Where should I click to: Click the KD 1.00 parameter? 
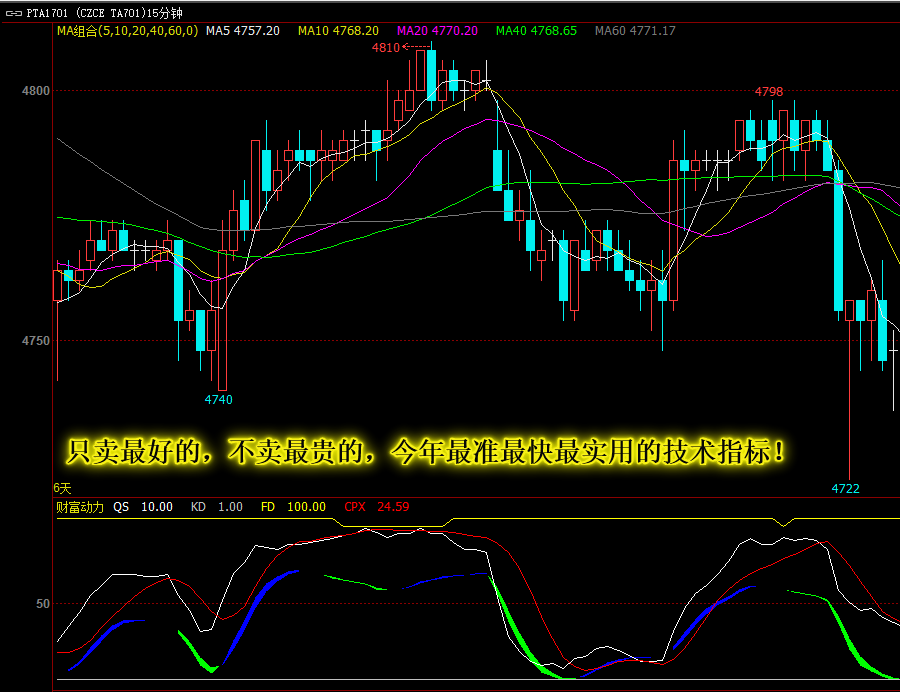tap(217, 507)
